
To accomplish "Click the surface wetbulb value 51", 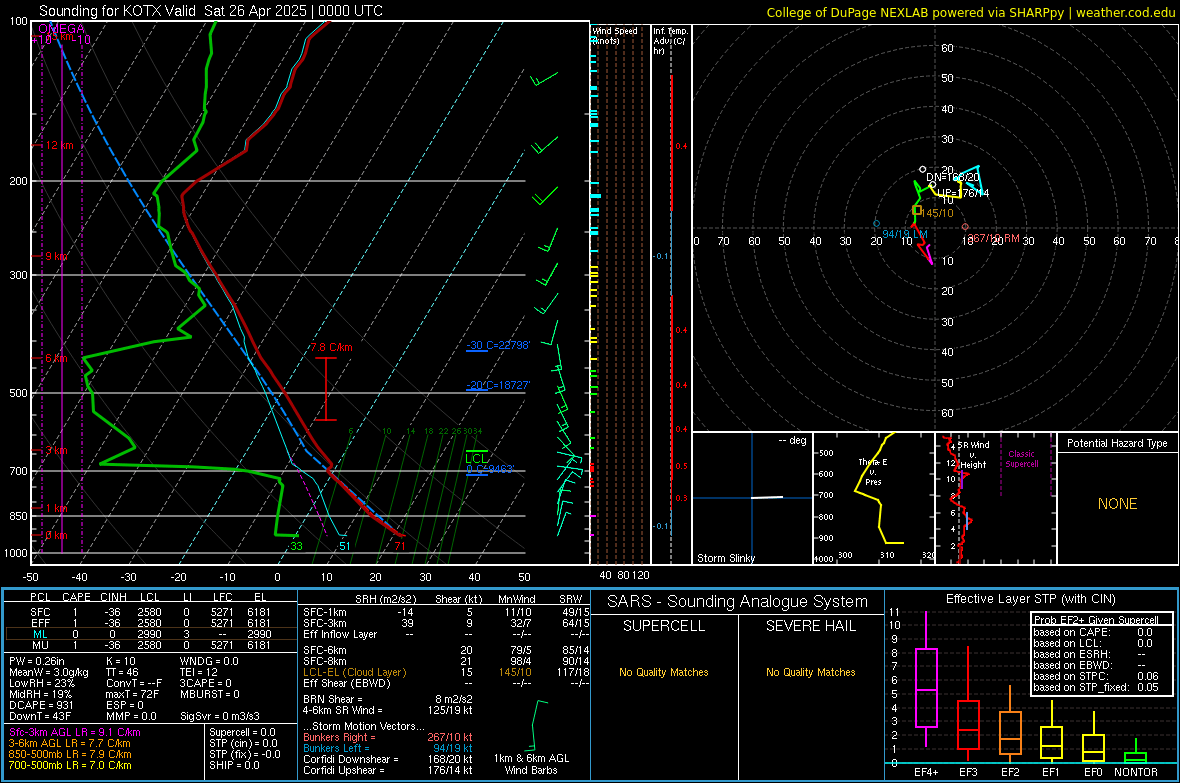I will (x=345, y=546).
